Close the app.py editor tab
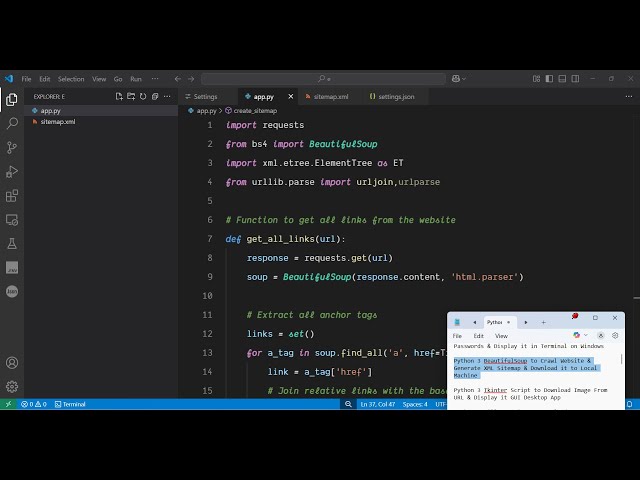The height and width of the screenshot is (480, 640). (x=291, y=97)
